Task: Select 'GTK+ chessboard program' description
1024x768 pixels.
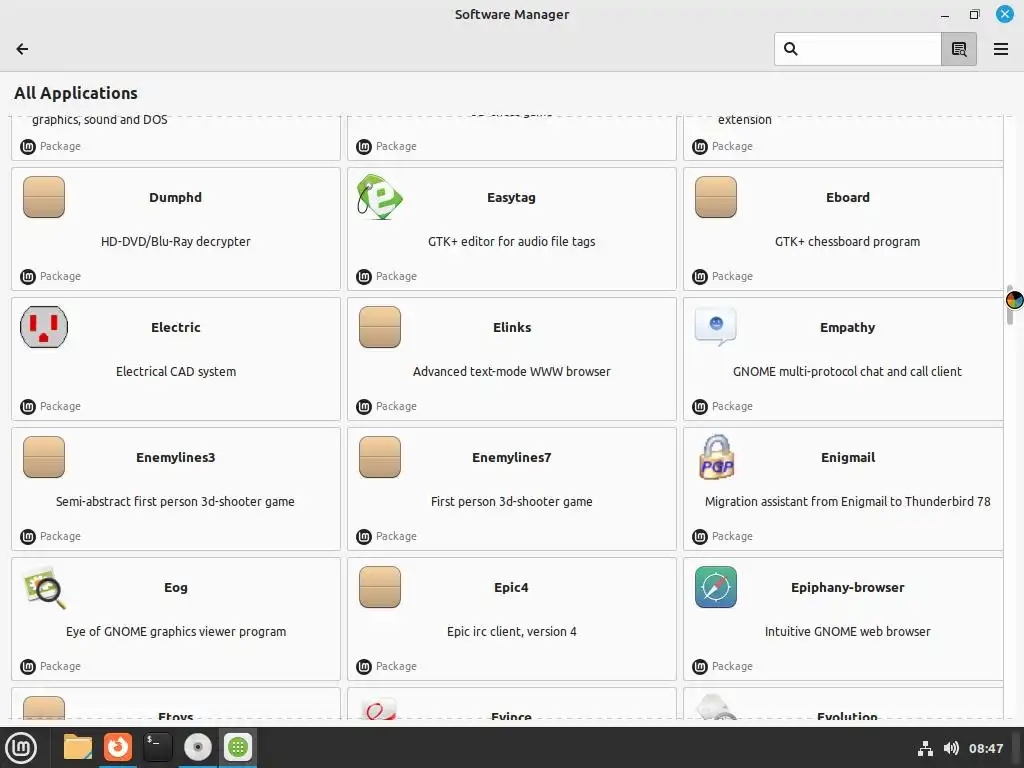Action: point(848,242)
